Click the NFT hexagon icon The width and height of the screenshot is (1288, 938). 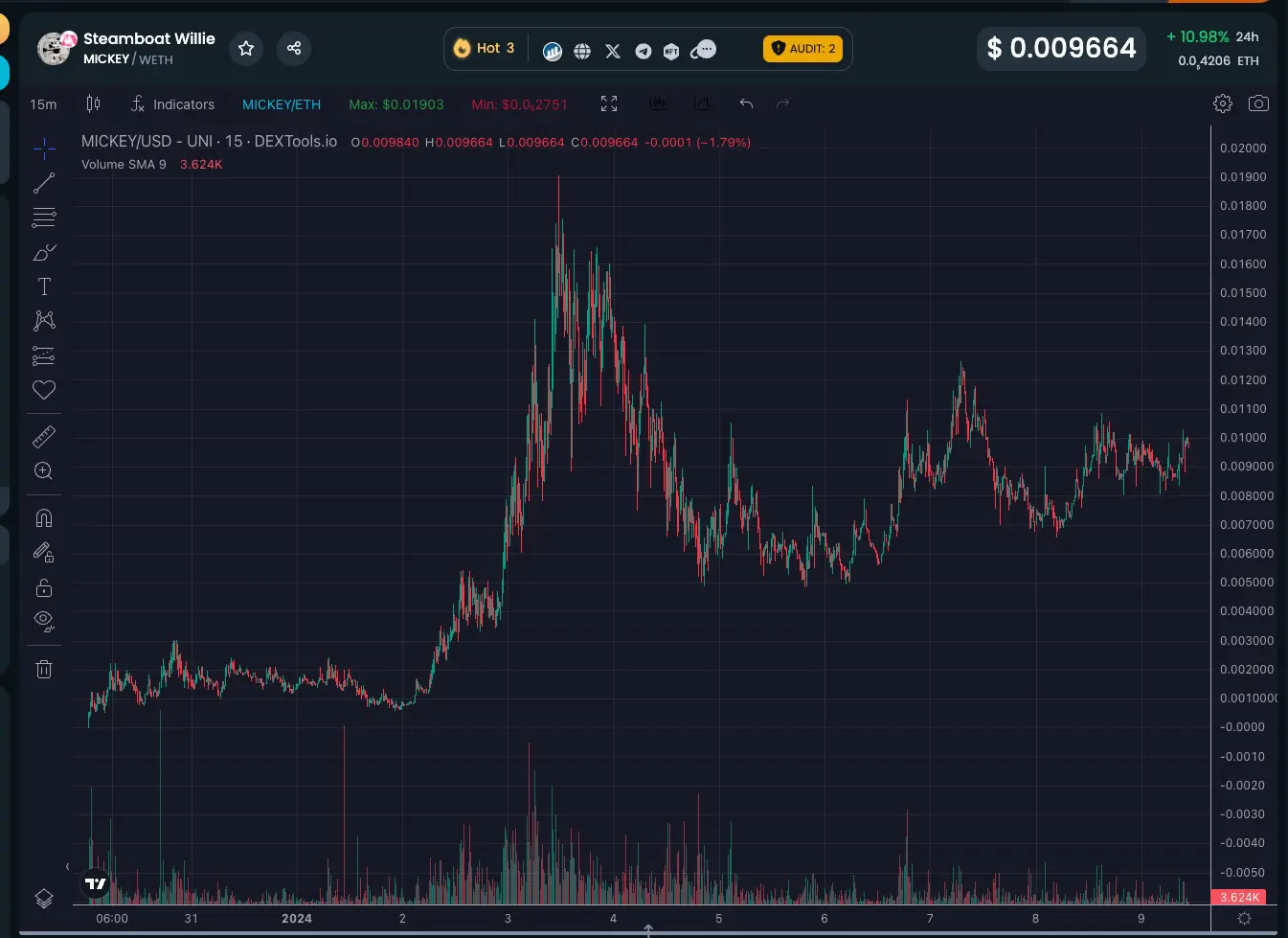point(671,51)
